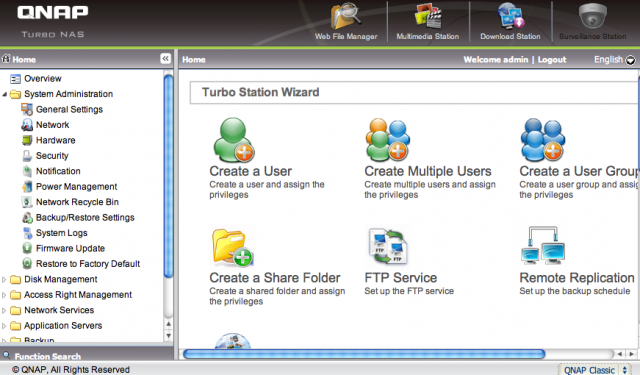The image size is (640, 375).
Task: Expand the Application Servers tree node
Action: point(4,326)
